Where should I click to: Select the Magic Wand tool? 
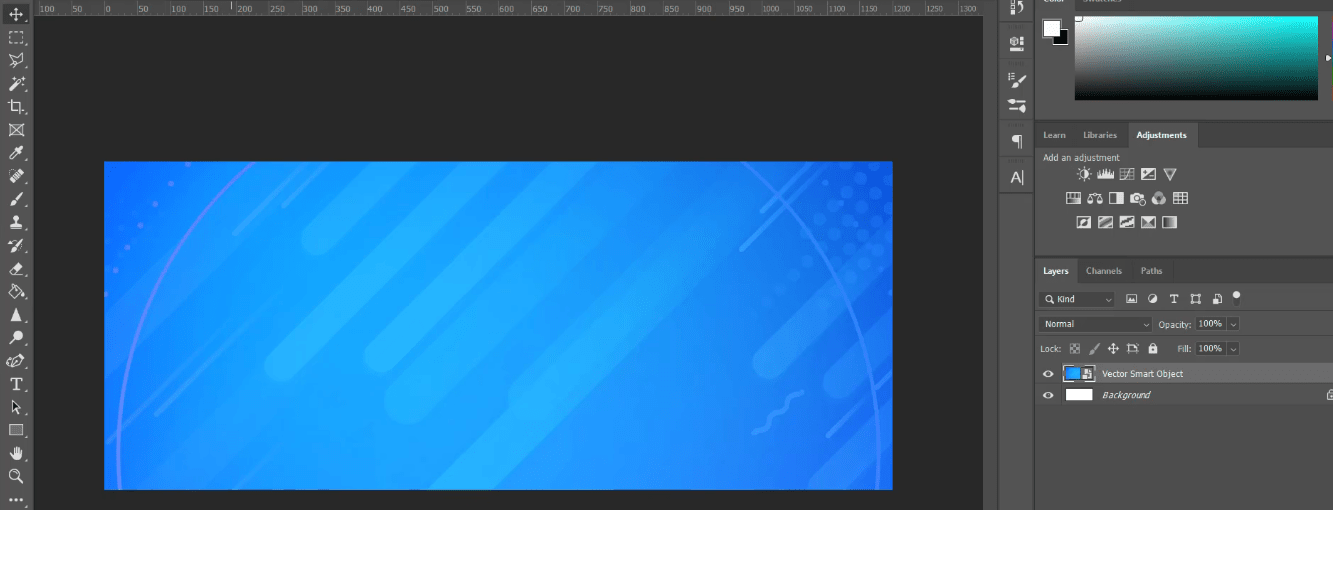click(16, 84)
